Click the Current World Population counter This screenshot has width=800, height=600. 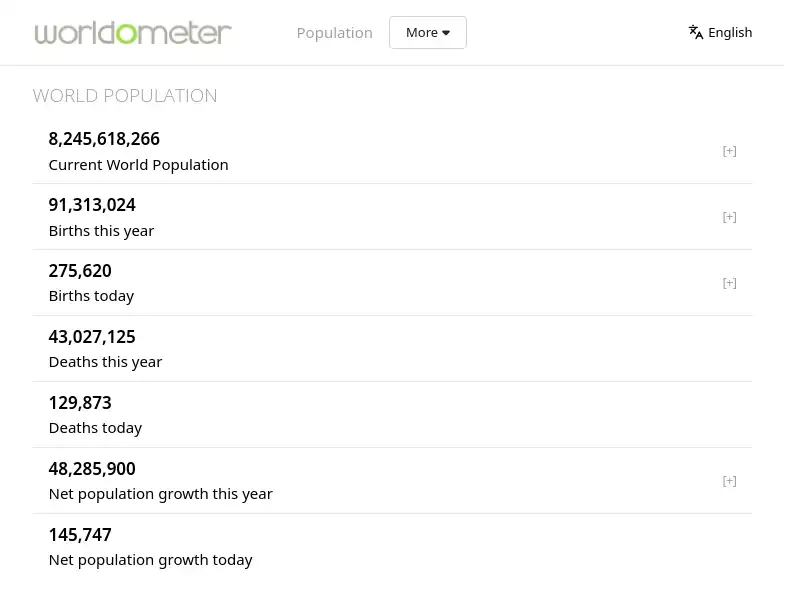[x=104, y=139]
